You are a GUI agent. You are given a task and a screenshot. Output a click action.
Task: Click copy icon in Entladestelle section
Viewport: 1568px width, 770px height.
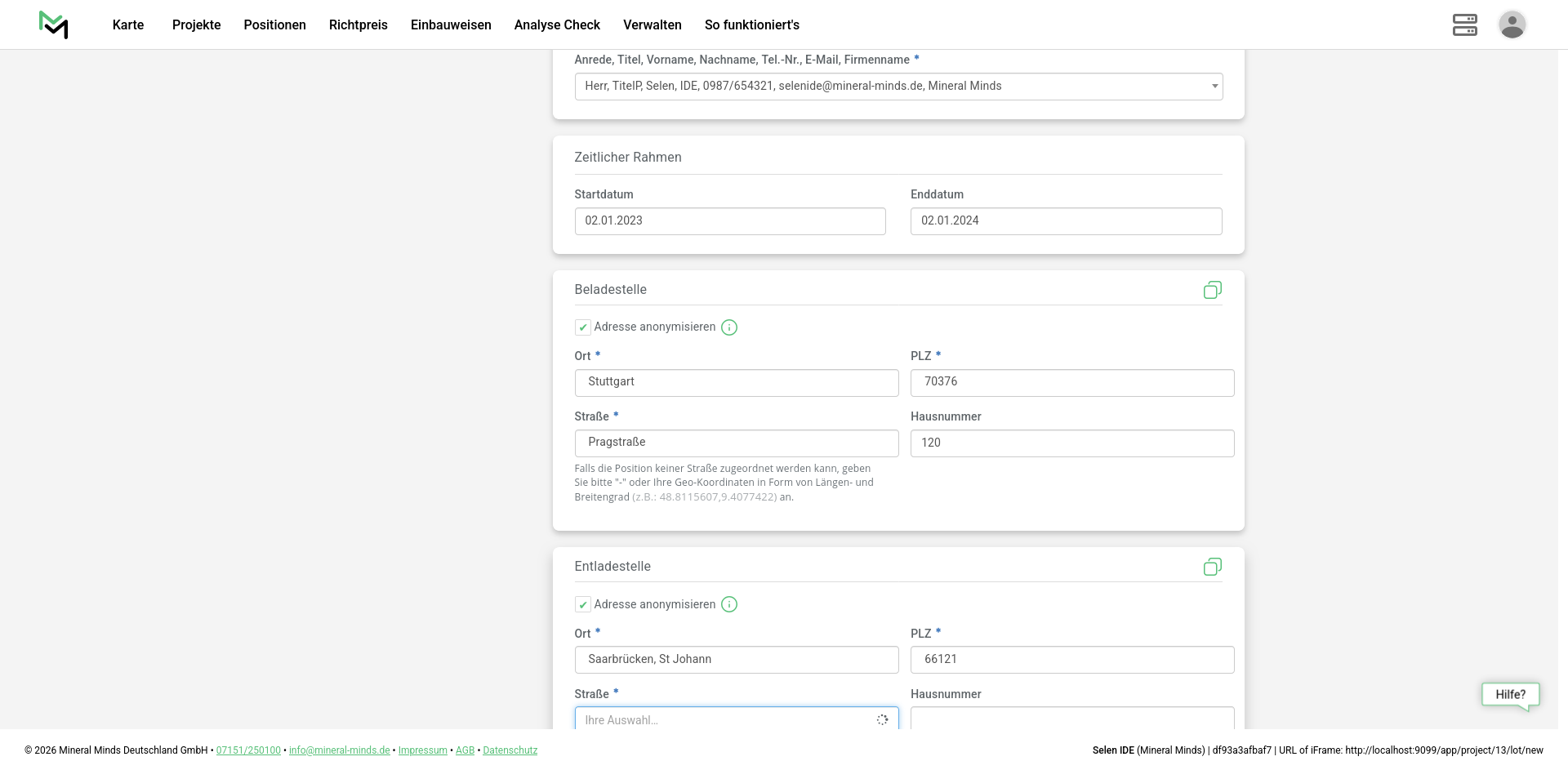coord(1212,567)
